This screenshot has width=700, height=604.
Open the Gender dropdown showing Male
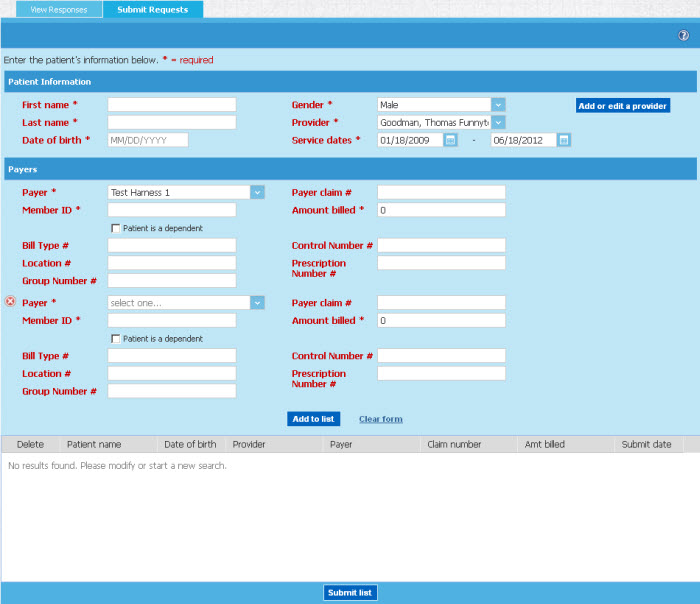click(441, 104)
